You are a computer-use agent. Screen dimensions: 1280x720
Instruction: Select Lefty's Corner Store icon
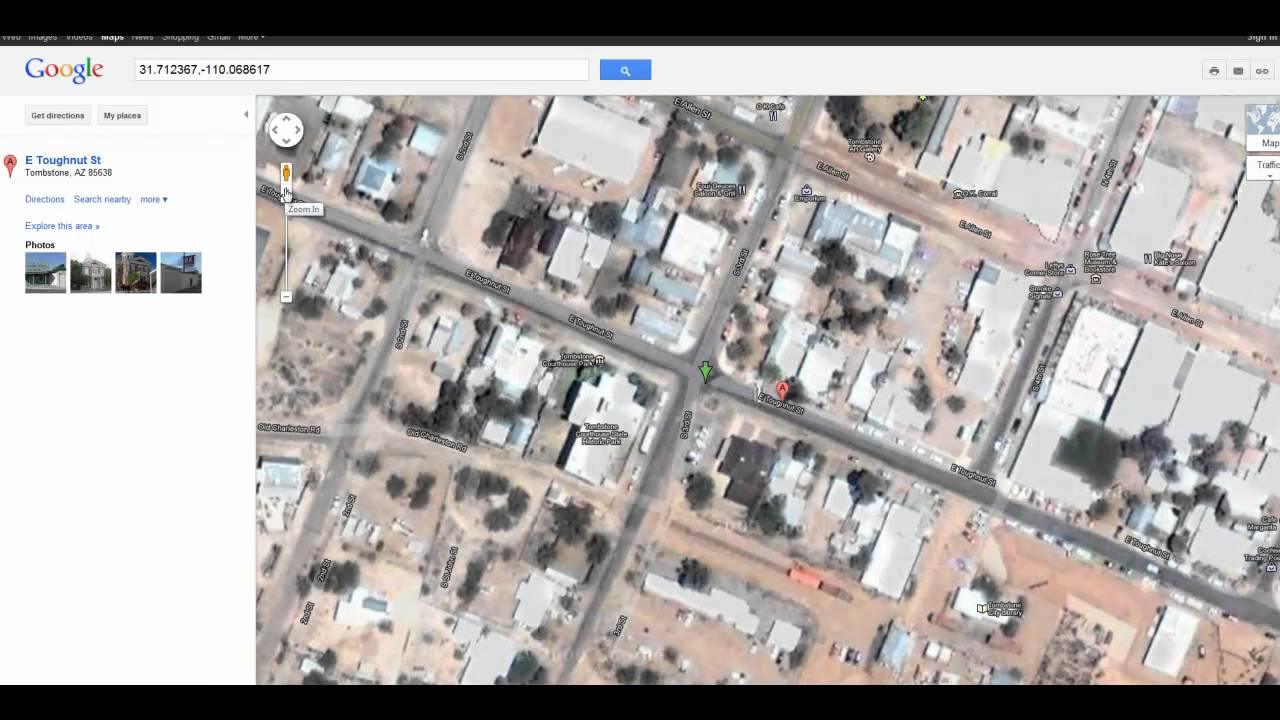tap(1070, 268)
